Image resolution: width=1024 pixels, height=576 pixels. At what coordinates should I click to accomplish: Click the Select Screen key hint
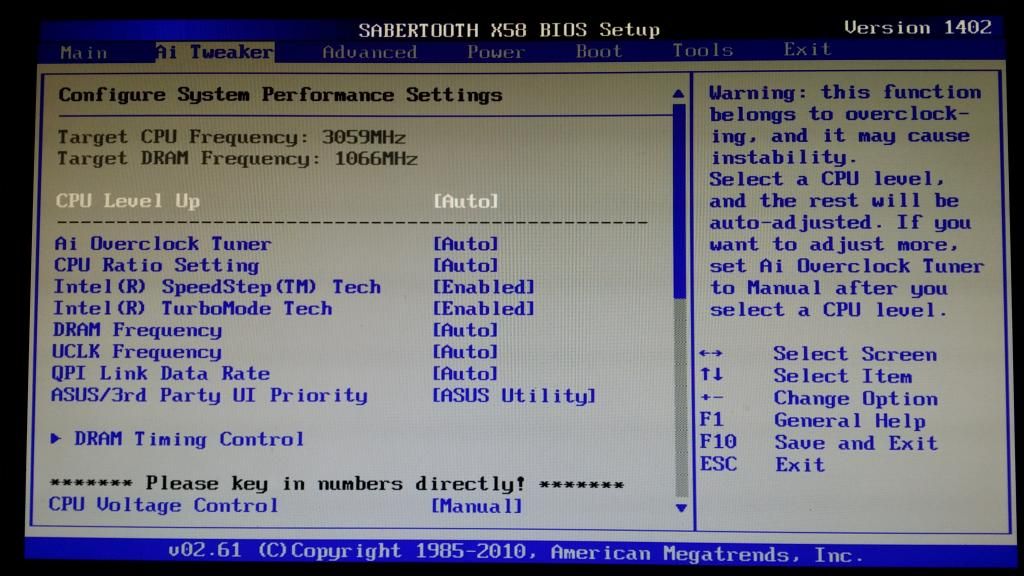[x=818, y=354]
